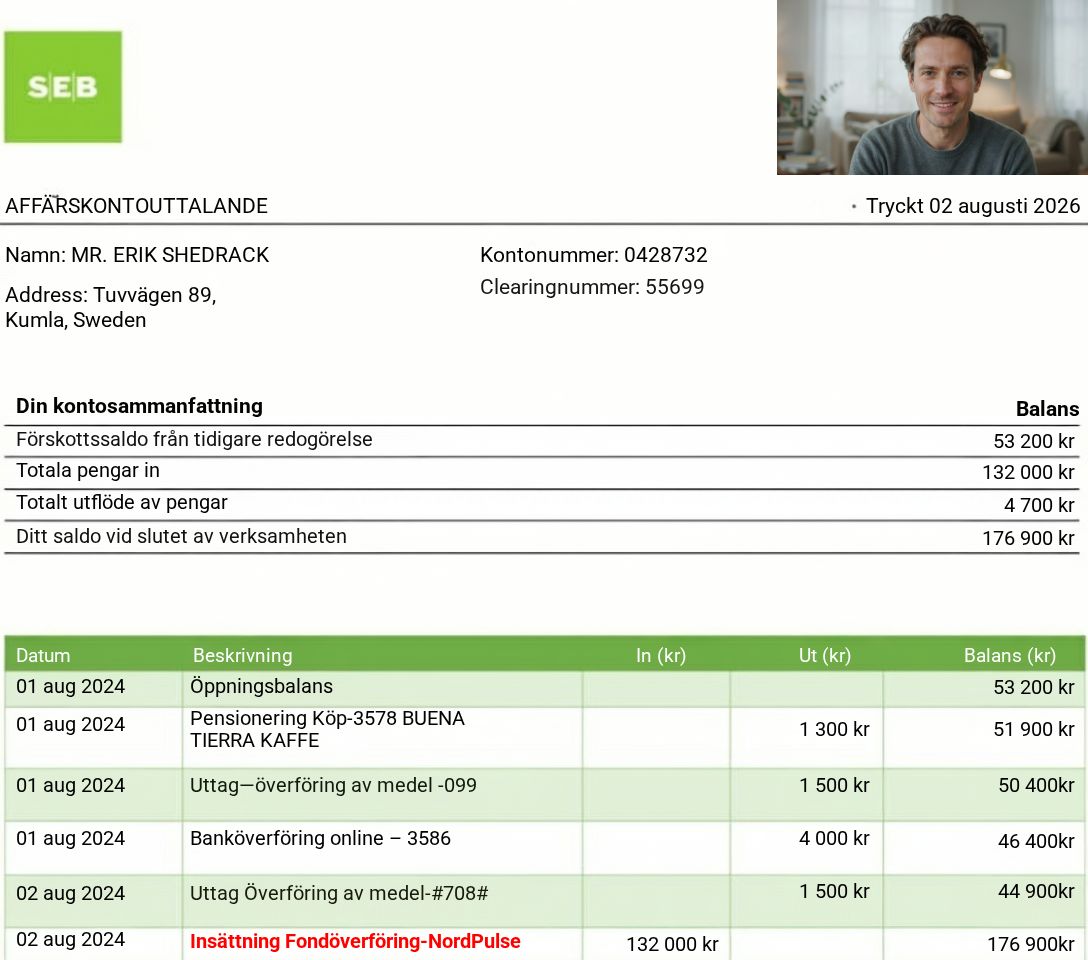Click the 46 400kr balance cell

point(1036,841)
